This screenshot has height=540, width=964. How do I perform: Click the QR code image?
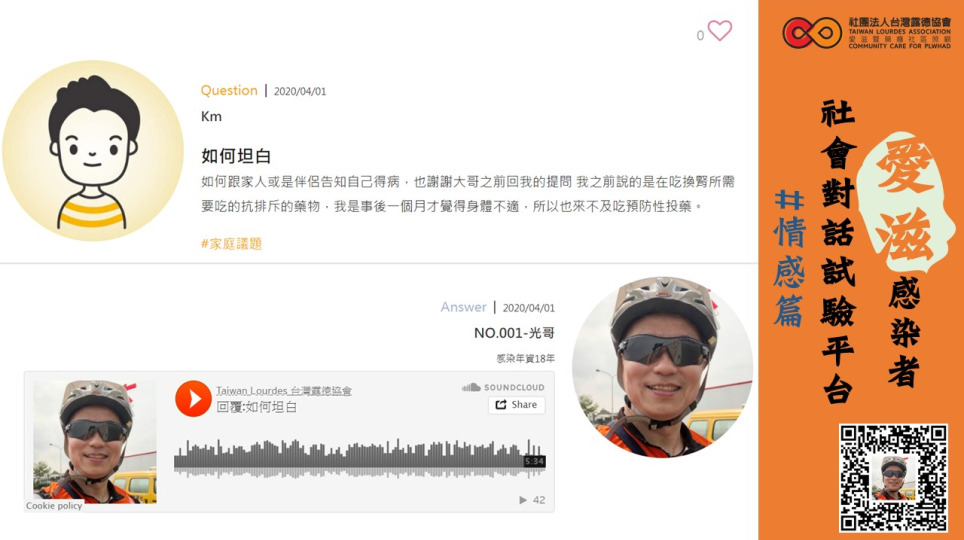893,478
